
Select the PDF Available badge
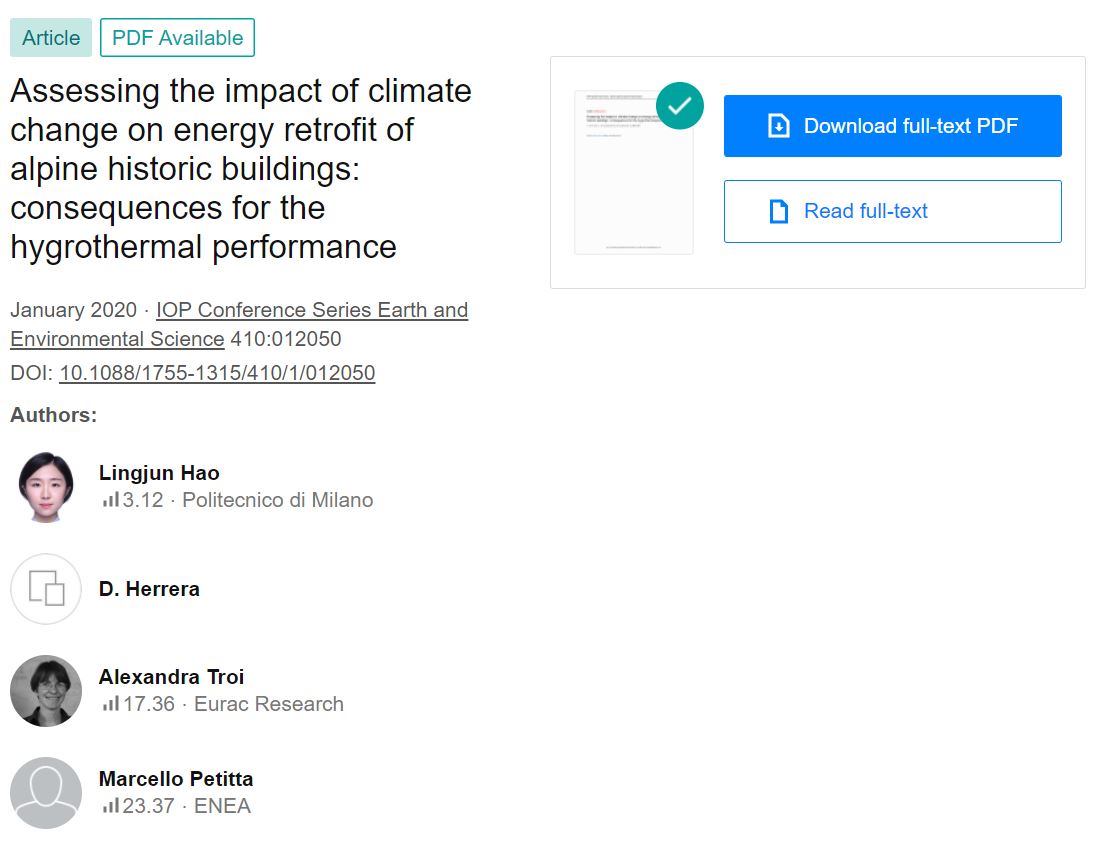[x=177, y=37]
